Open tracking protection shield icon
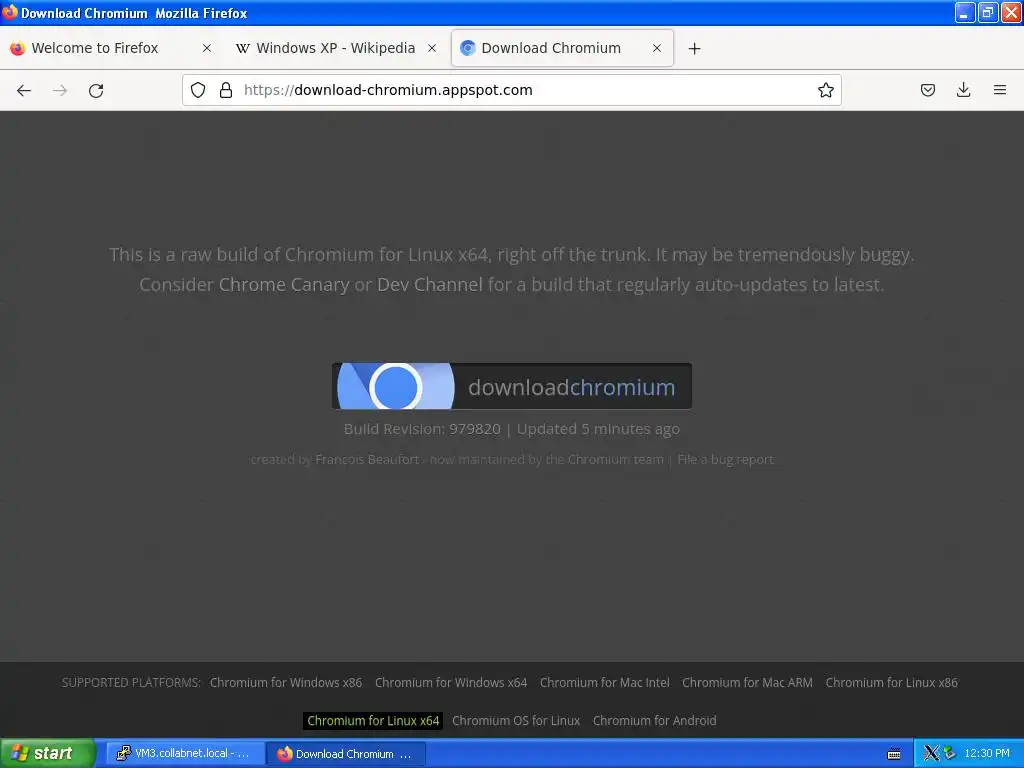Viewport: 1024px width, 768px height. [198, 90]
